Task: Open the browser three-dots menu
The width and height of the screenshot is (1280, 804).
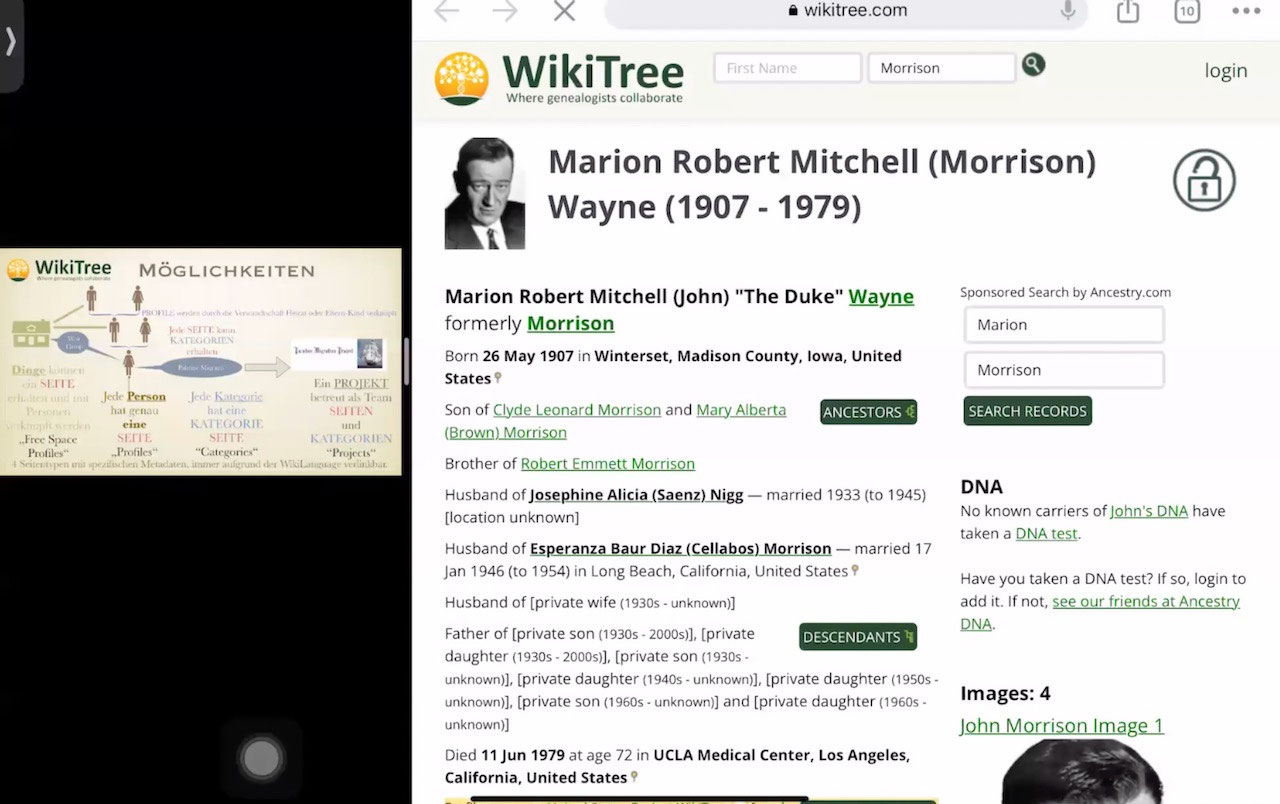Action: [x=1246, y=11]
